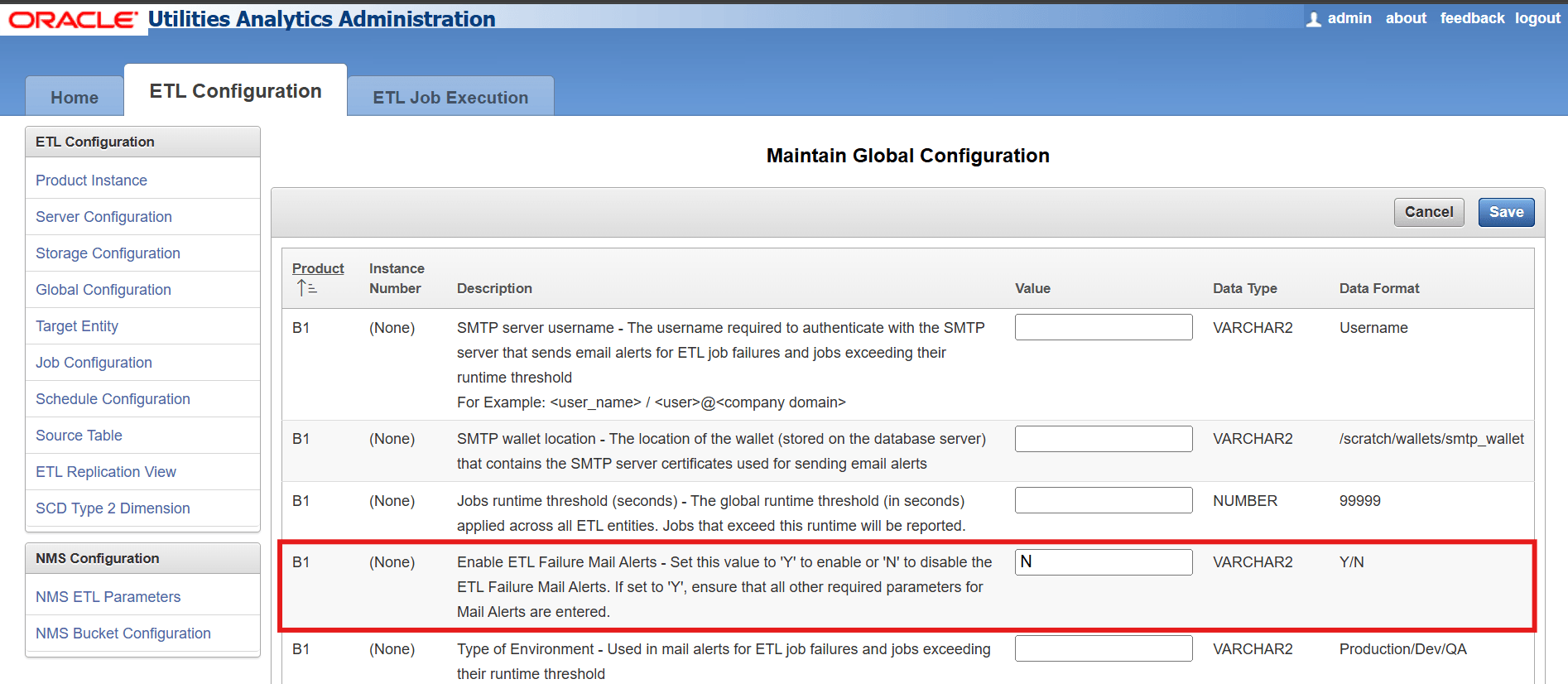Screen dimensions: 1568x684
Task: Switch to the Home tab
Action: [x=75, y=97]
